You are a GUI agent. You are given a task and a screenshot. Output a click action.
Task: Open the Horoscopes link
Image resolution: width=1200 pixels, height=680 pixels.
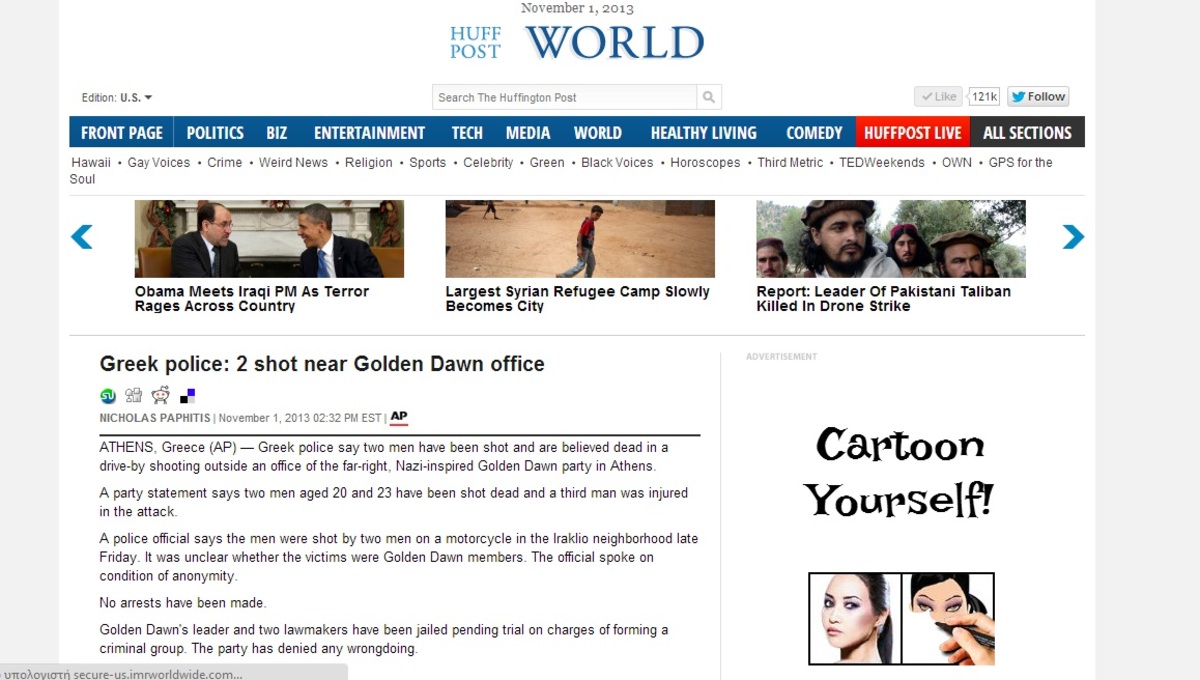coord(705,163)
